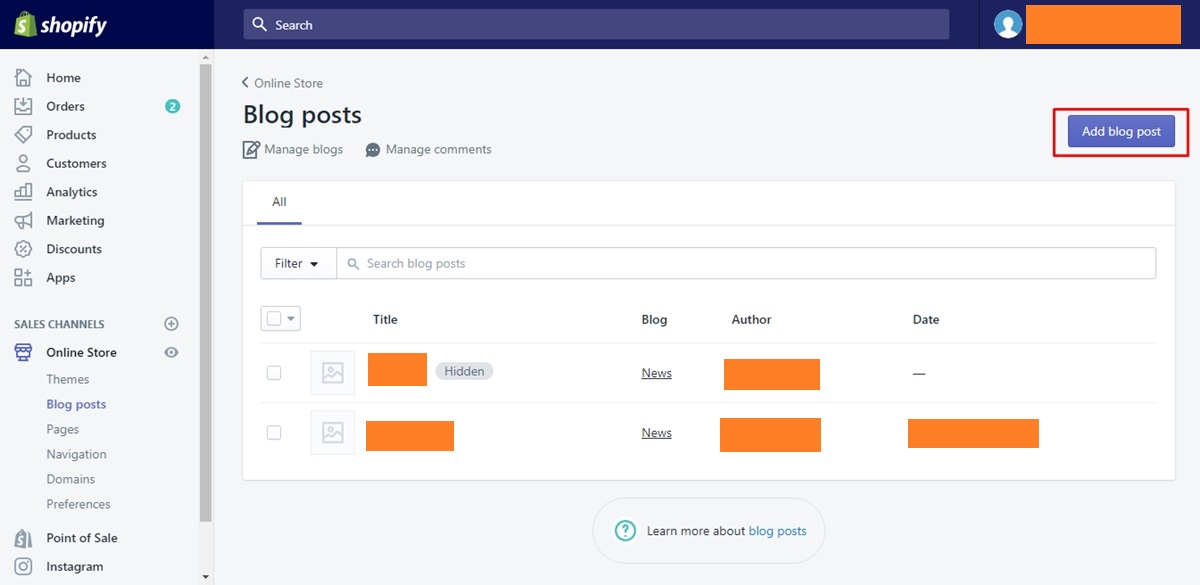Click the Manage comments link
Screen dimensions: 1200x585
point(439,150)
